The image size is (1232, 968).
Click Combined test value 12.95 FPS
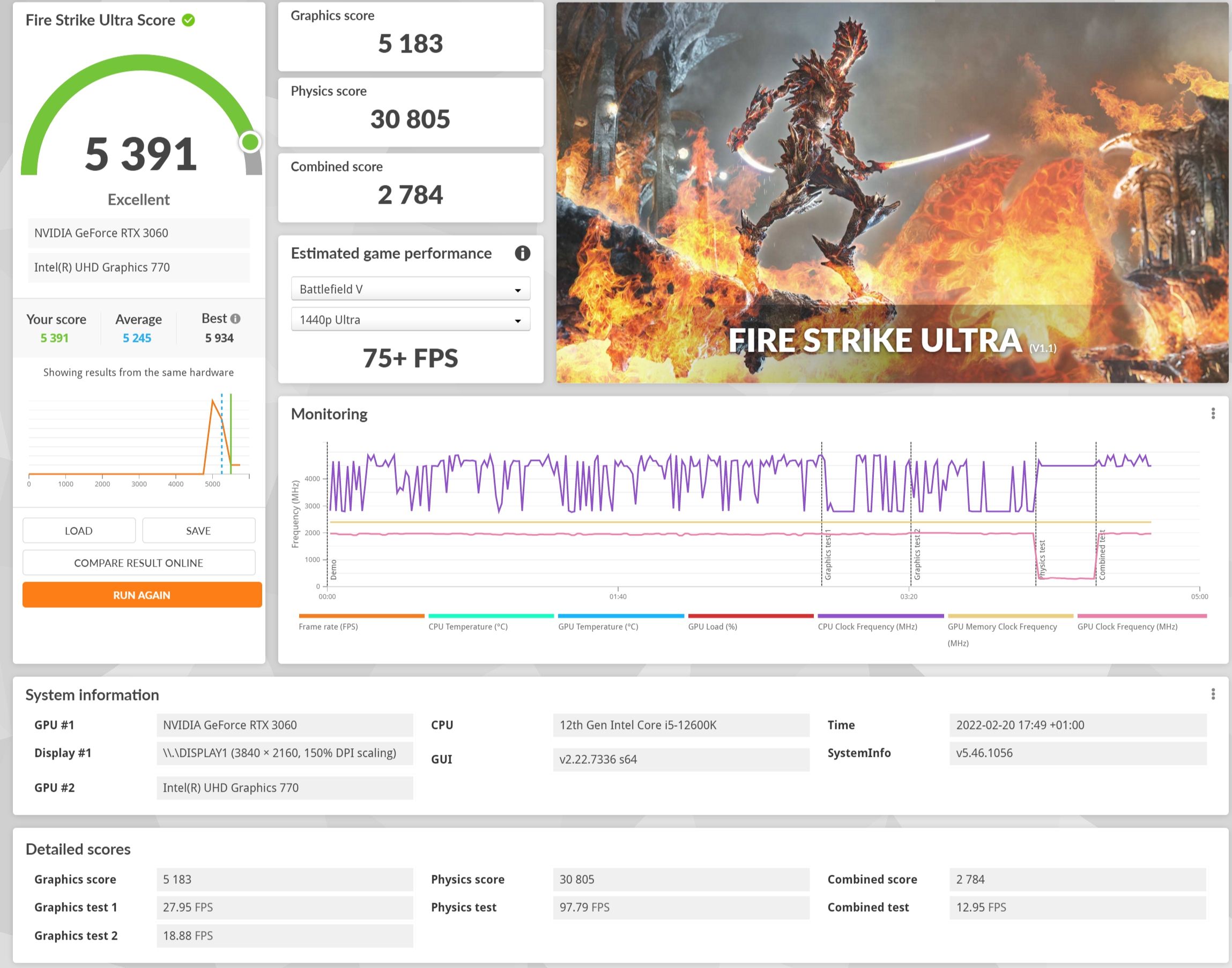[1078, 907]
